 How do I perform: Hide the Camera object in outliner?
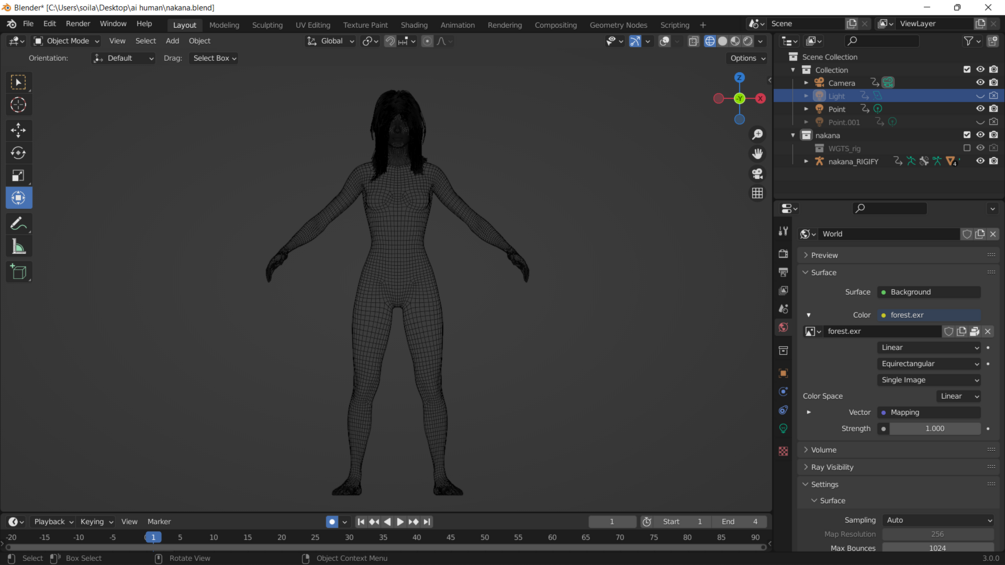(980, 83)
